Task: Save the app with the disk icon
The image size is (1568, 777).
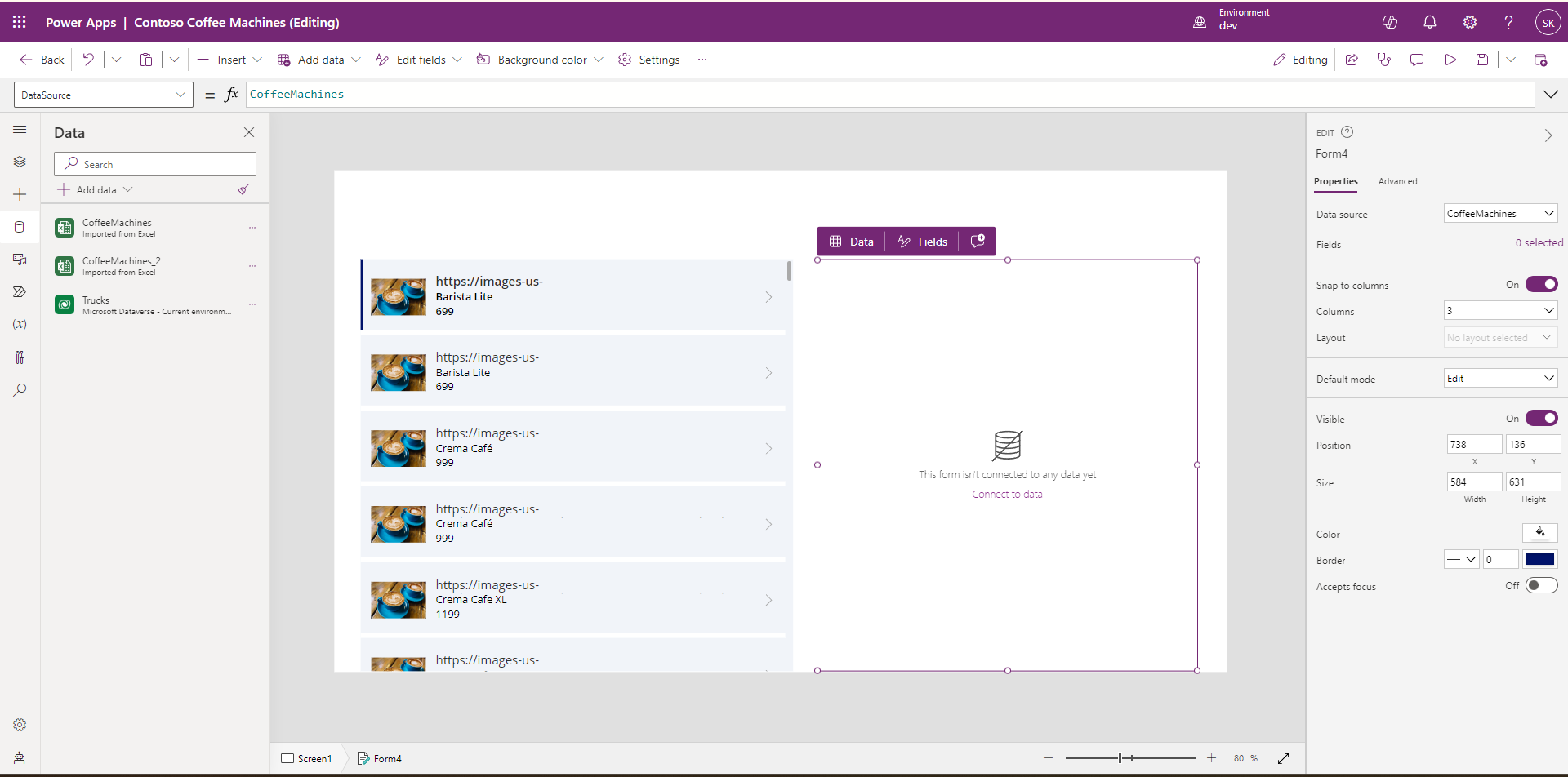Action: click(1482, 60)
